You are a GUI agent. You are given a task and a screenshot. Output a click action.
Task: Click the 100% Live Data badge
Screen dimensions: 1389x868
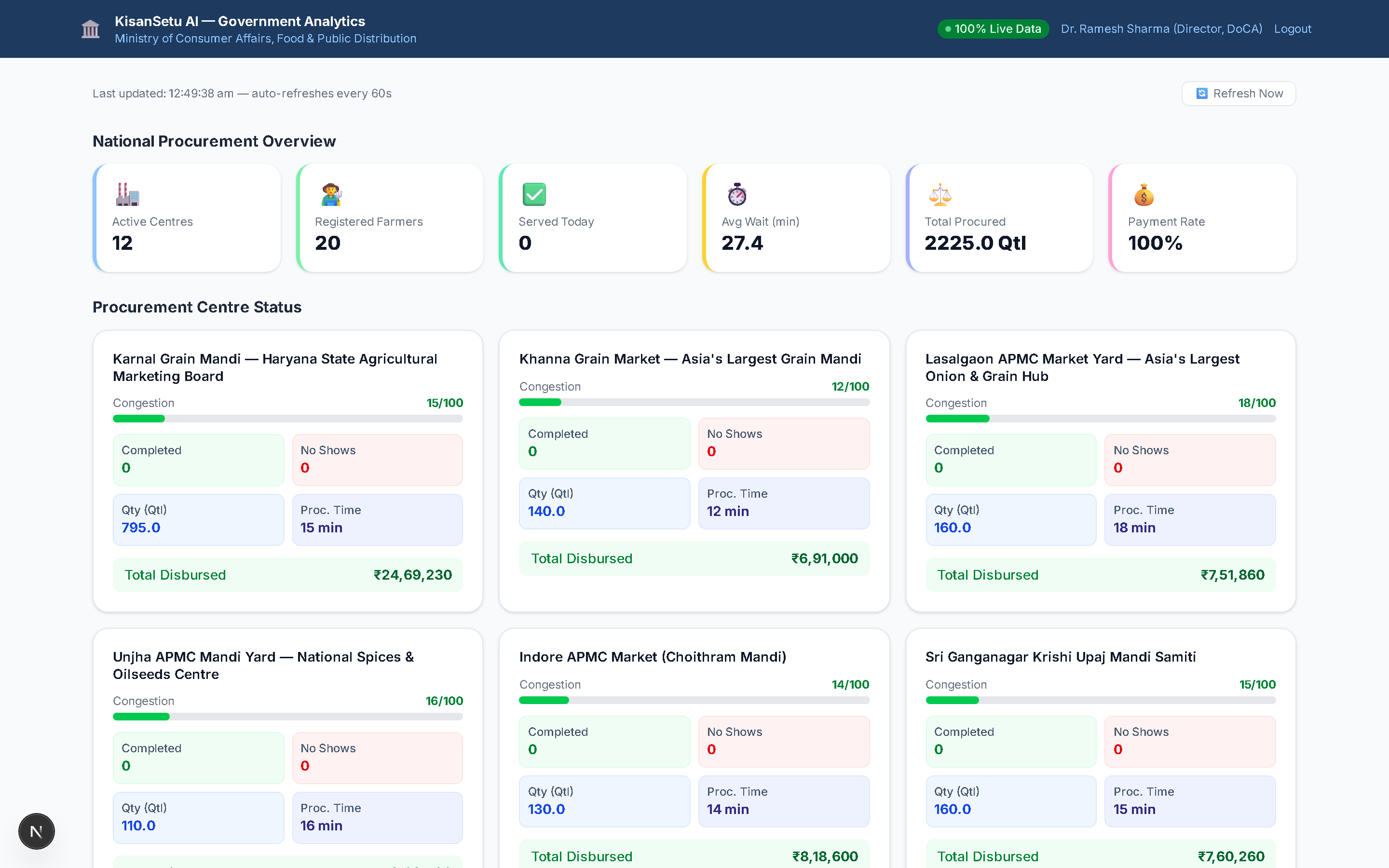tap(993, 29)
